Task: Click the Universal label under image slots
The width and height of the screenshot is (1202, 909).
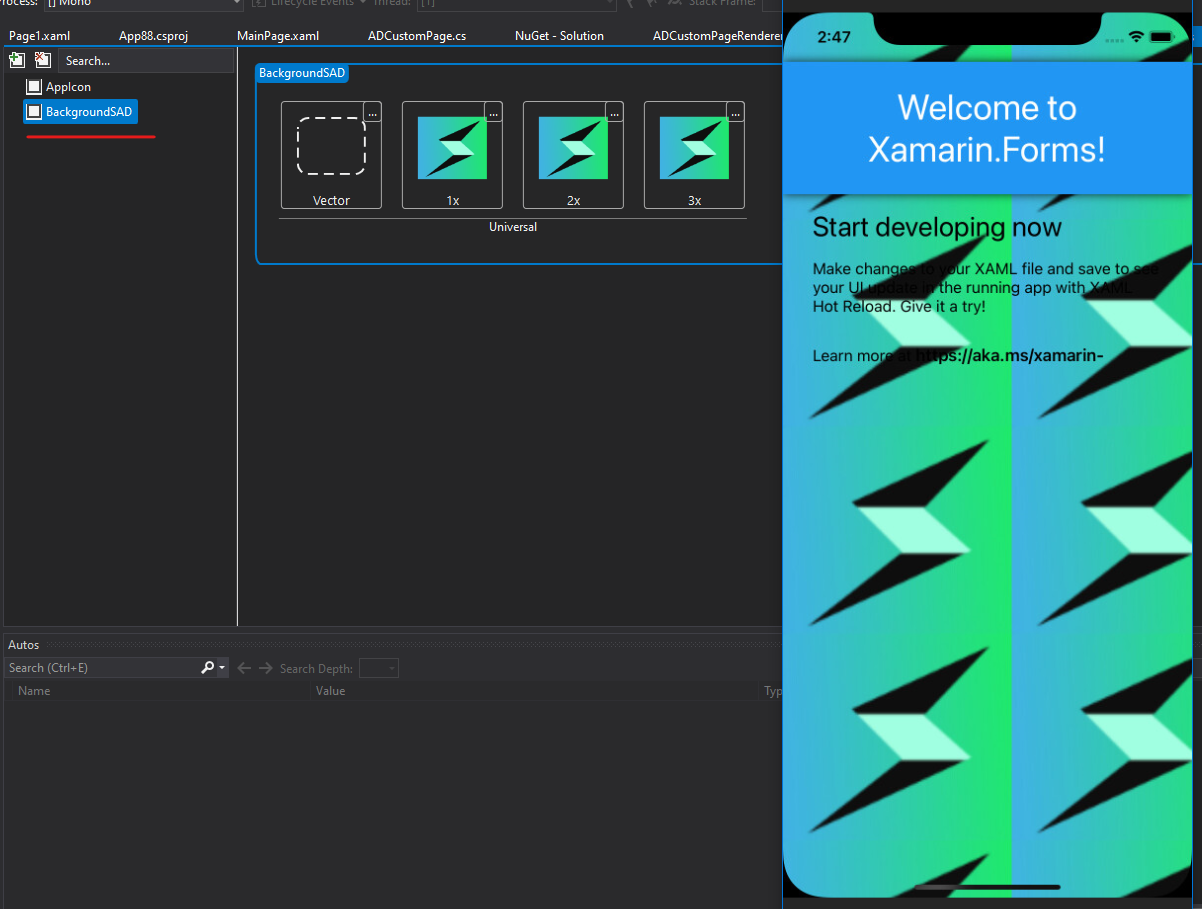Action: coord(513,227)
